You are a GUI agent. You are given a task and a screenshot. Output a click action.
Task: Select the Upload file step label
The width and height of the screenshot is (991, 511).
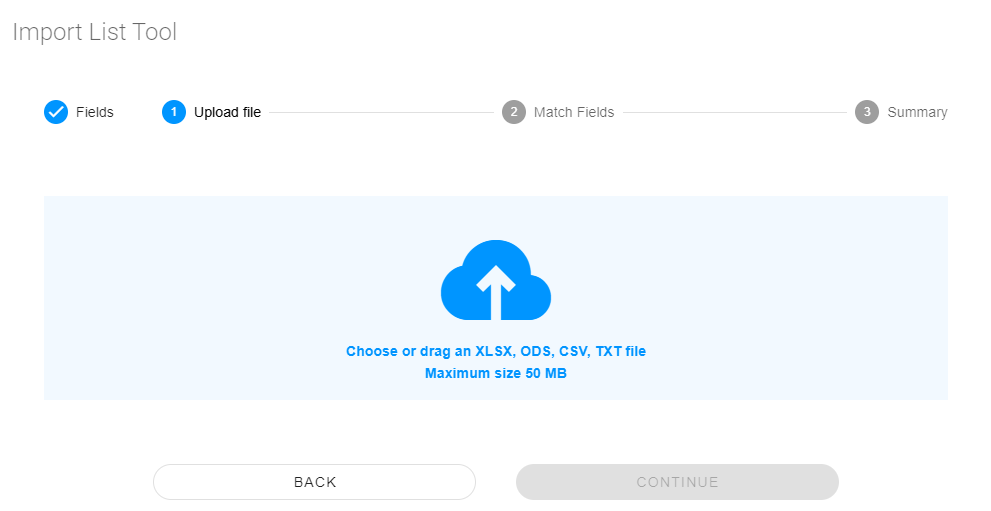click(227, 112)
